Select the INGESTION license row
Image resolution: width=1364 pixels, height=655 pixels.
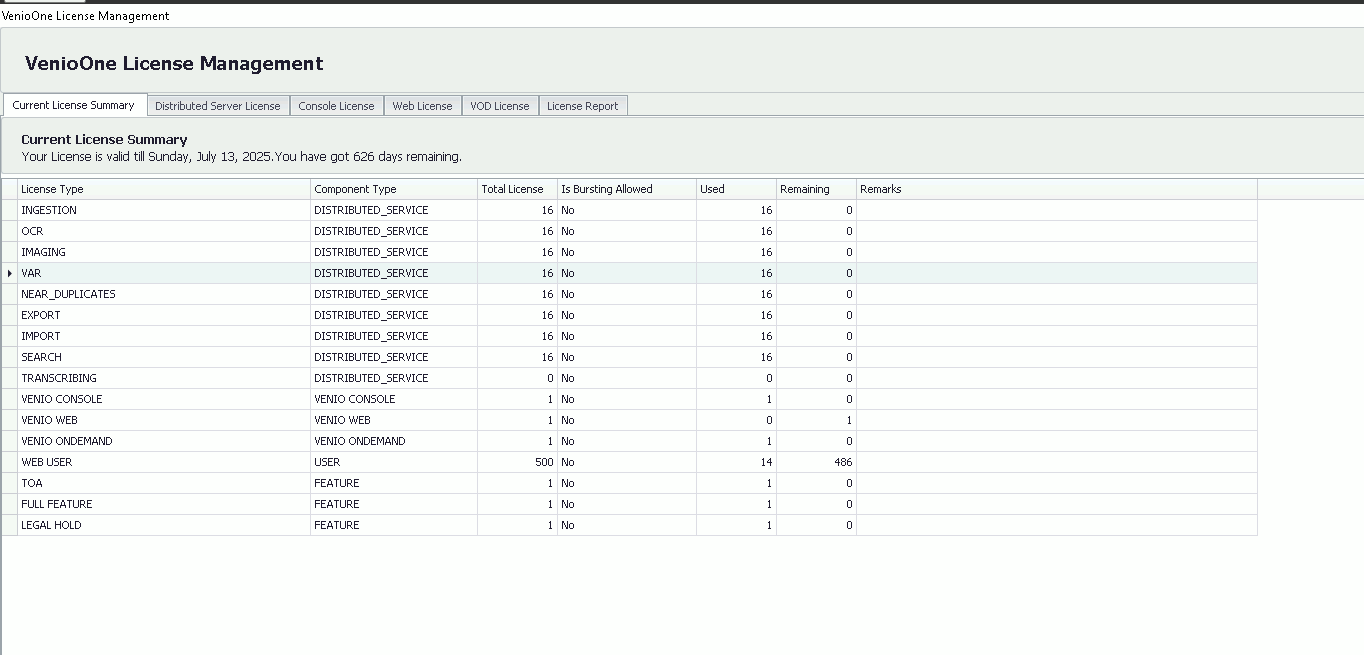tap(630, 210)
